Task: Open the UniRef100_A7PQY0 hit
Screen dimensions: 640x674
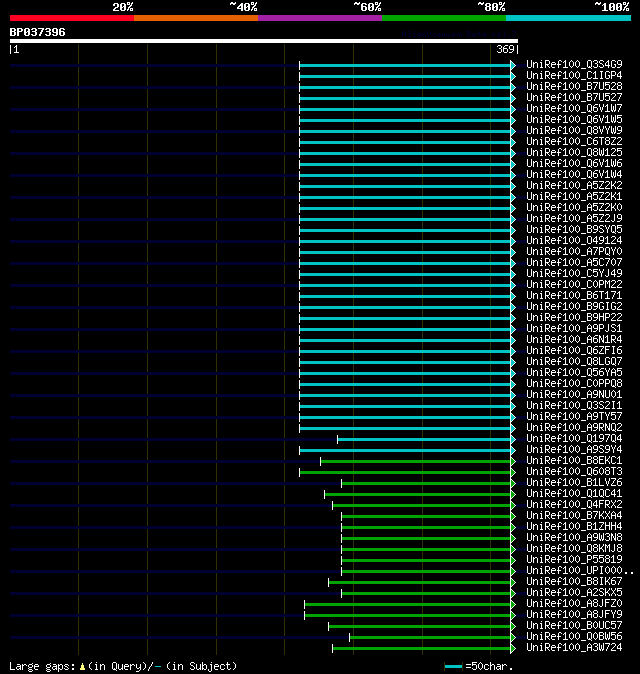Action: [574, 251]
